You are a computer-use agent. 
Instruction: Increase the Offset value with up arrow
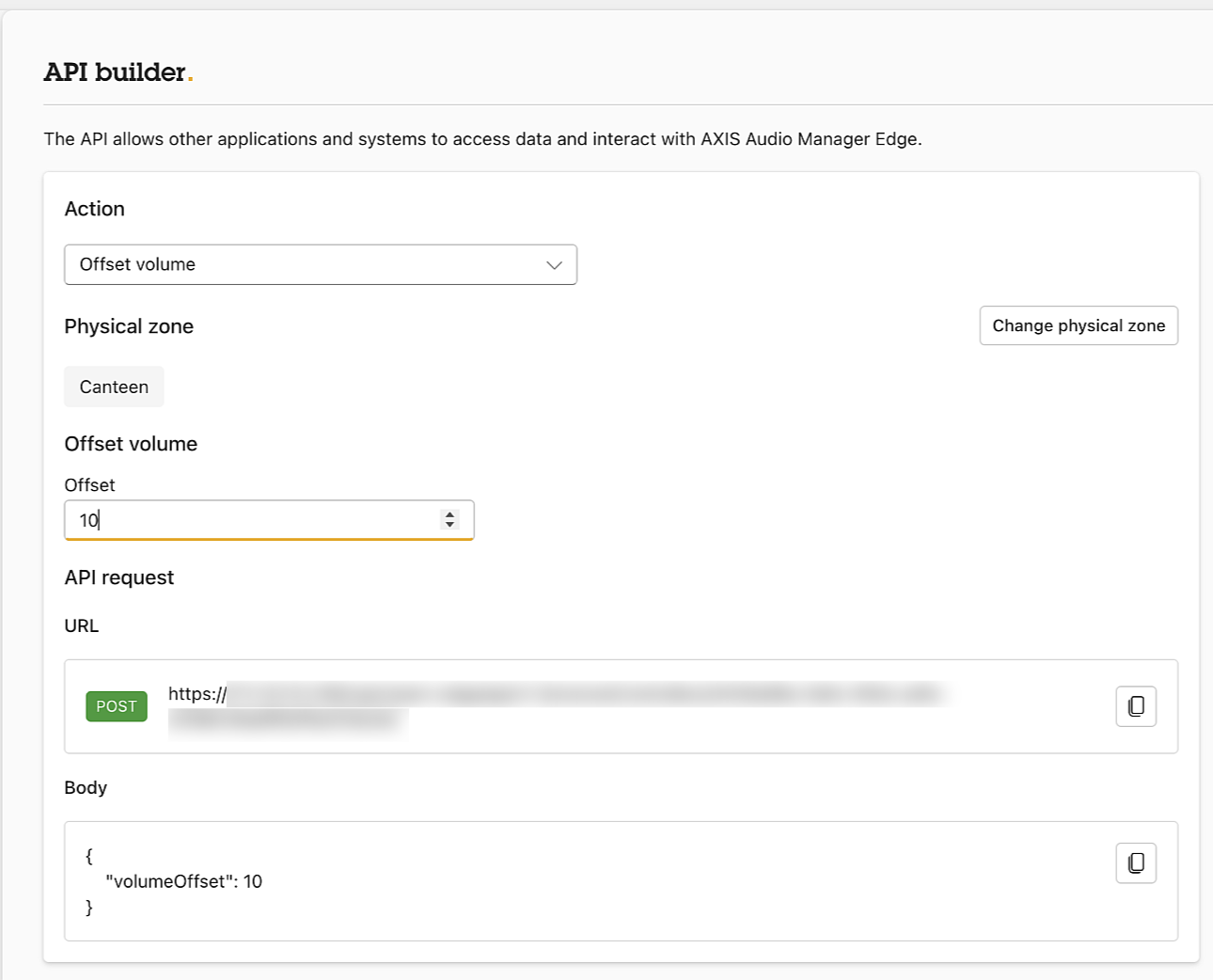point(449,514)
